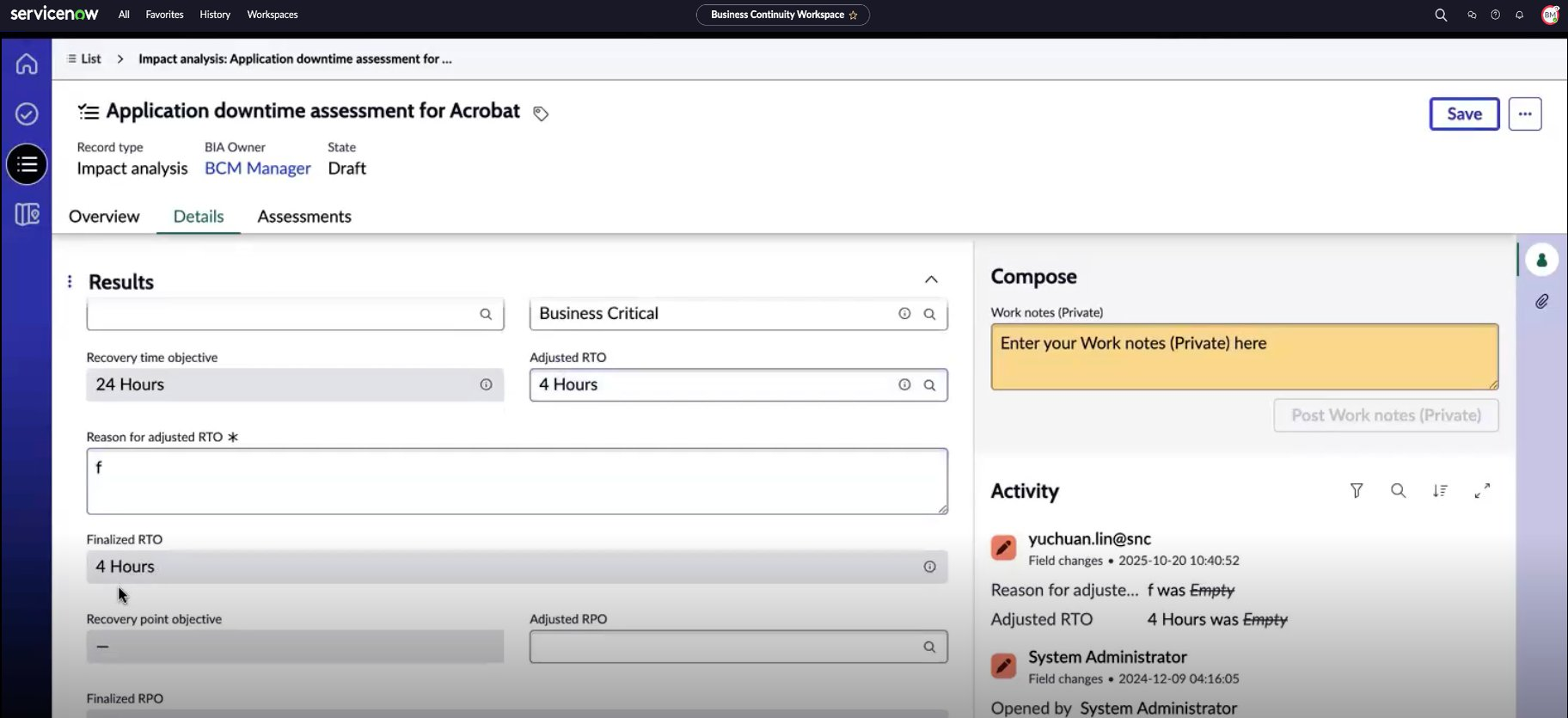Switch to the Overview tab
Viewport: 1568px width, 718px height.
pyautogui.click(x=104, y=217)
